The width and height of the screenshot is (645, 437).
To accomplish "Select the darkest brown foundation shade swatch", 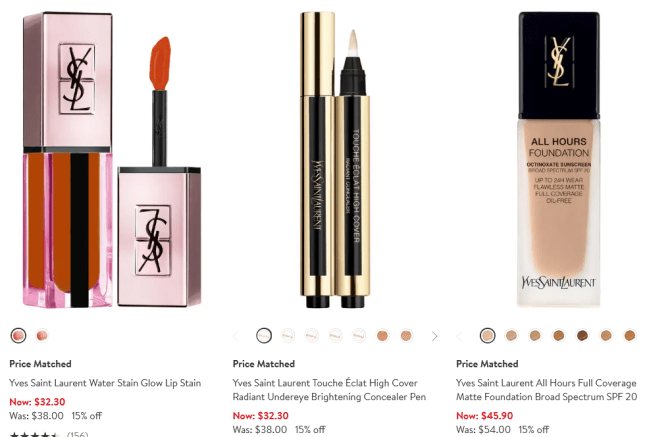I will pos(582,335).
